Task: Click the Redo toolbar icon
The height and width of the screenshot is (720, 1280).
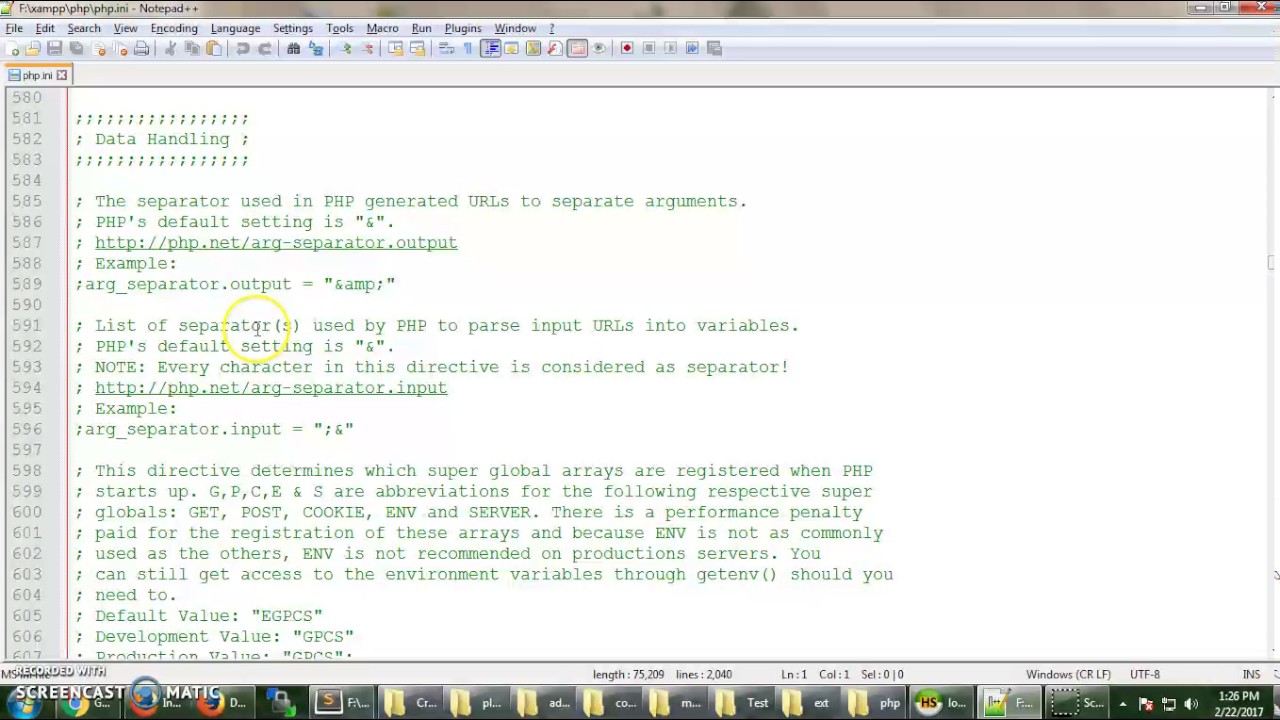Action: coord(265,48)
